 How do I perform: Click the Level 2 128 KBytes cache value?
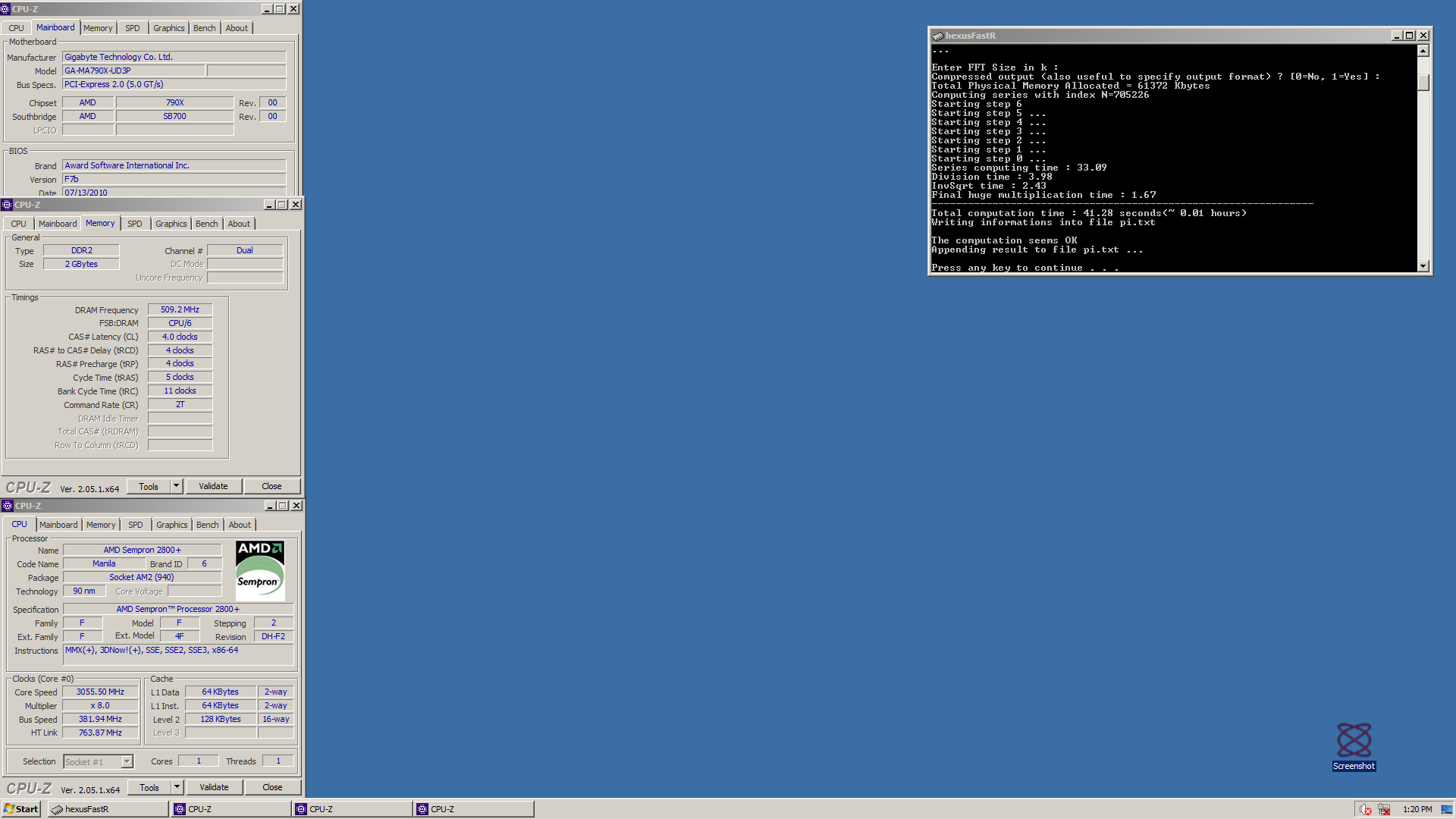point(221,719)
